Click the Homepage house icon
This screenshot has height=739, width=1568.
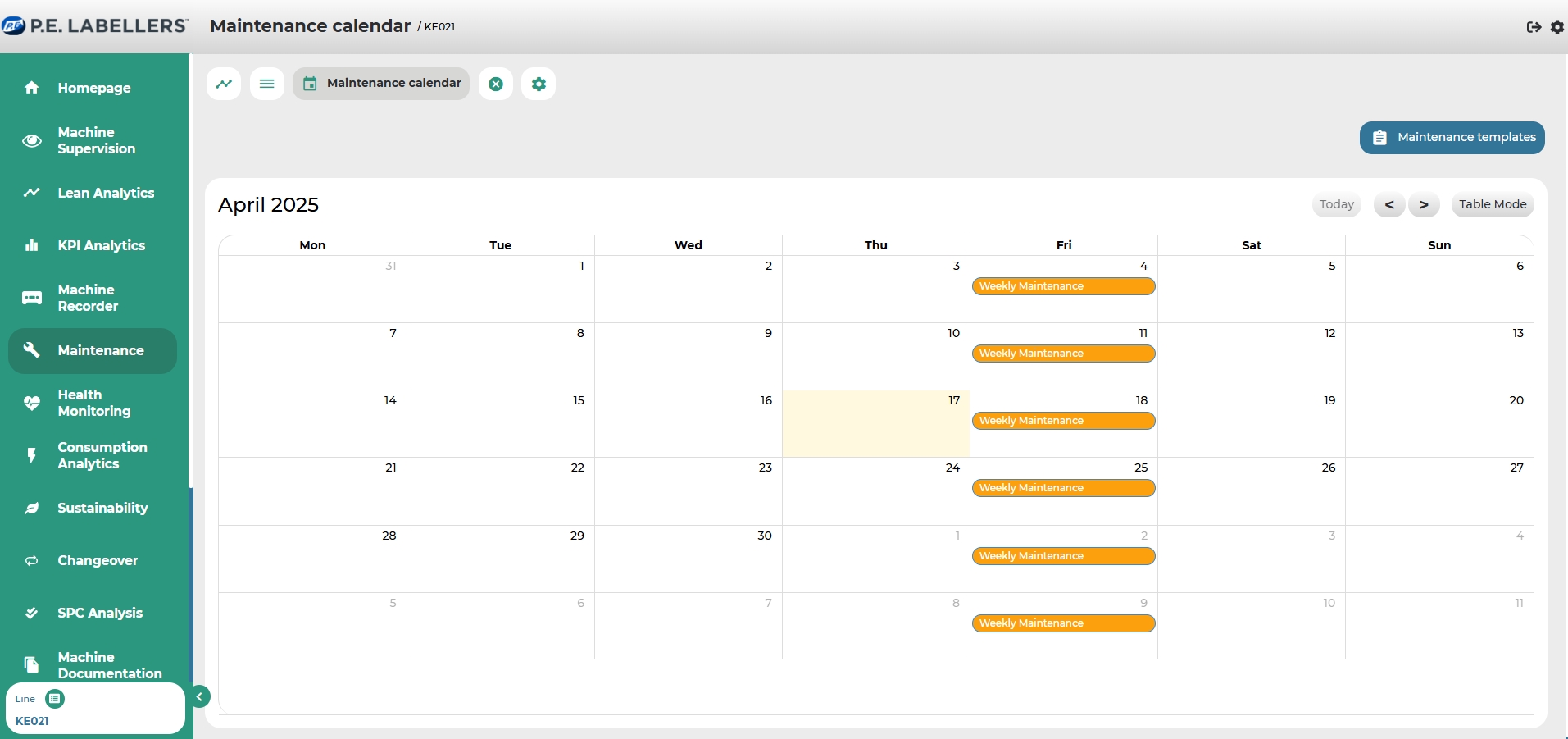coord(32,88)
